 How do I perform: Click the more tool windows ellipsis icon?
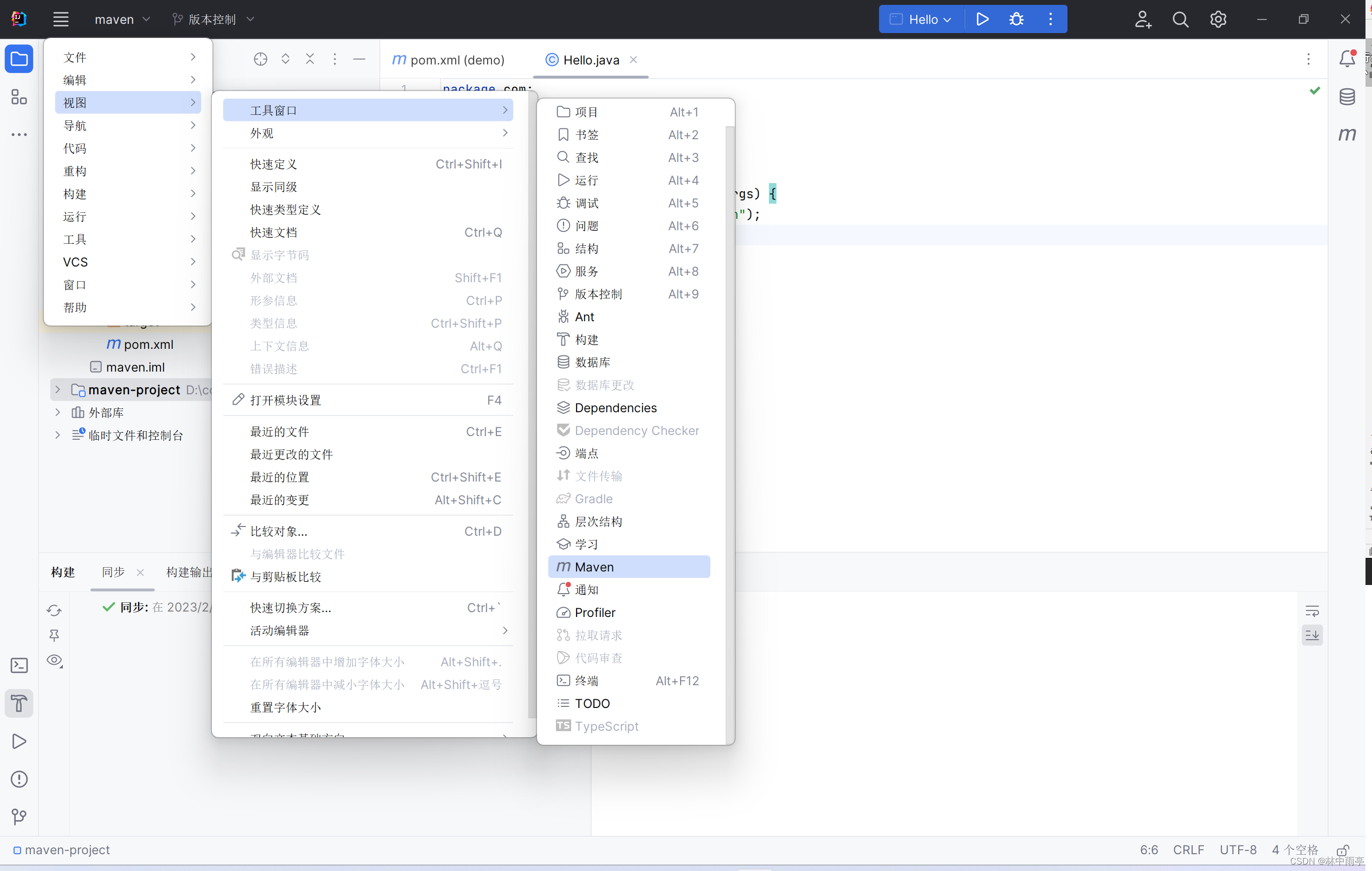click(x=20, y=135)
